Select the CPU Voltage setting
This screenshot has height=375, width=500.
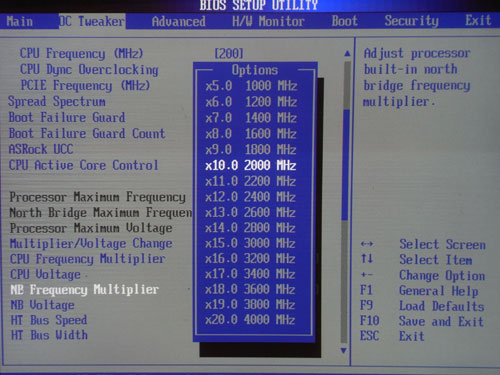click(x=45, y=274)
